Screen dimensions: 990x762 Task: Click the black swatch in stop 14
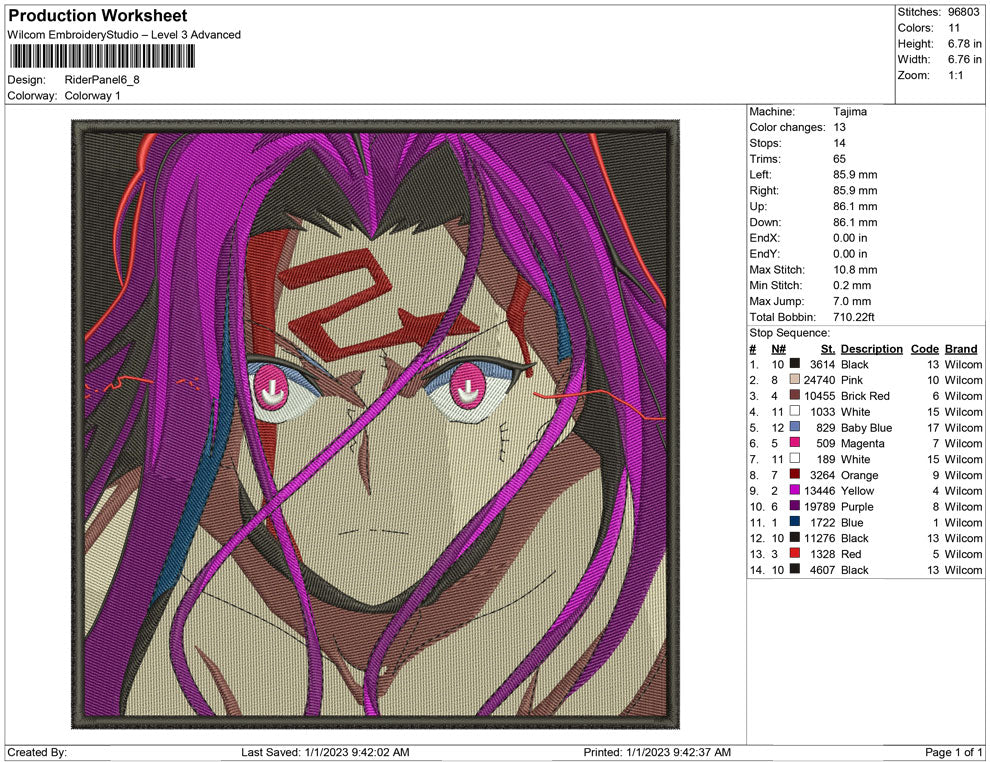pyautogui.click(x=795, y=569)
